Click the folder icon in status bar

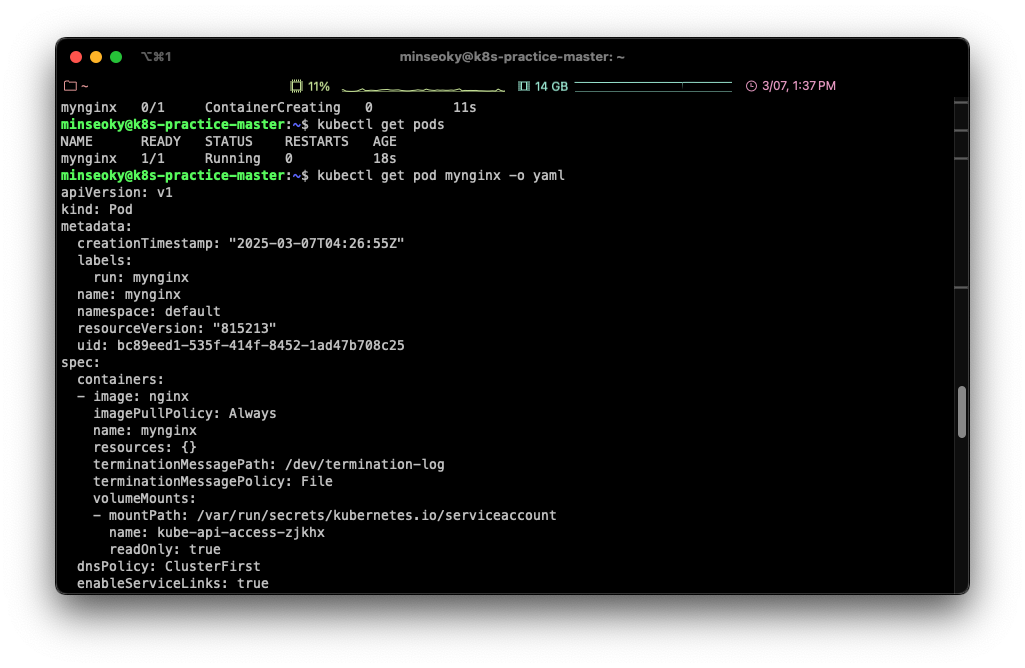click(70, 86)
